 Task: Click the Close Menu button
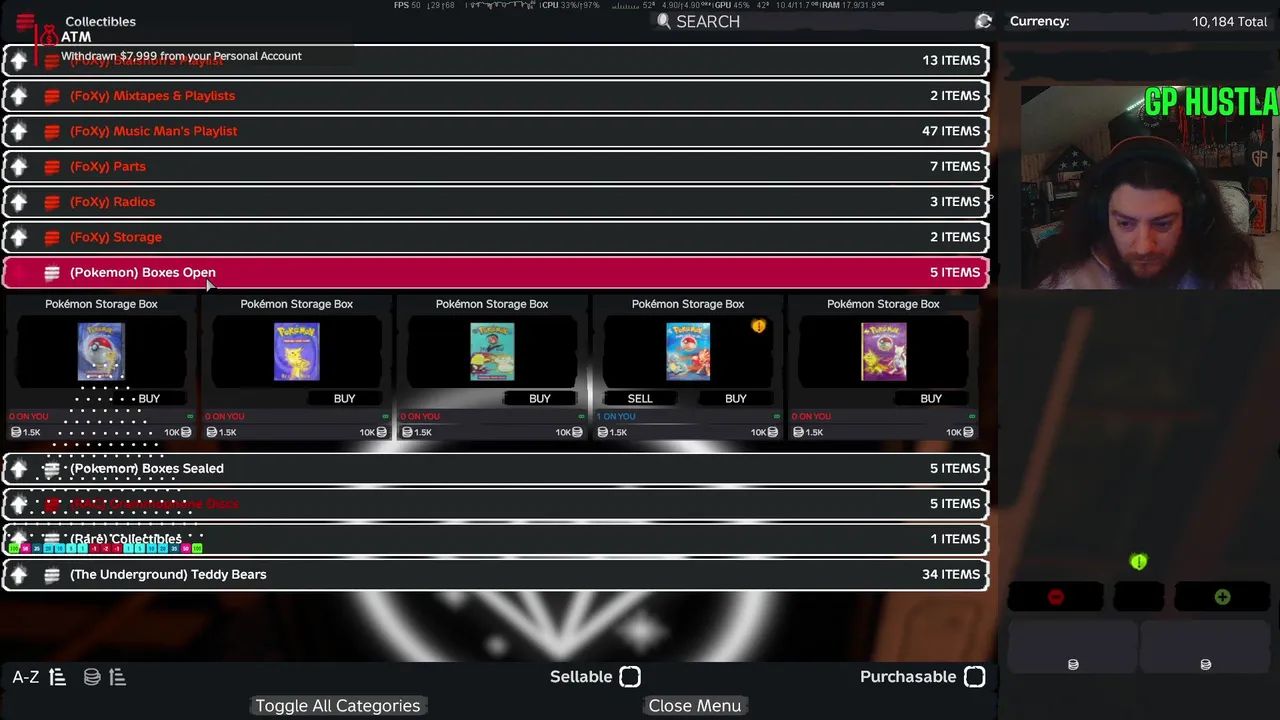[x=695, y=706]
